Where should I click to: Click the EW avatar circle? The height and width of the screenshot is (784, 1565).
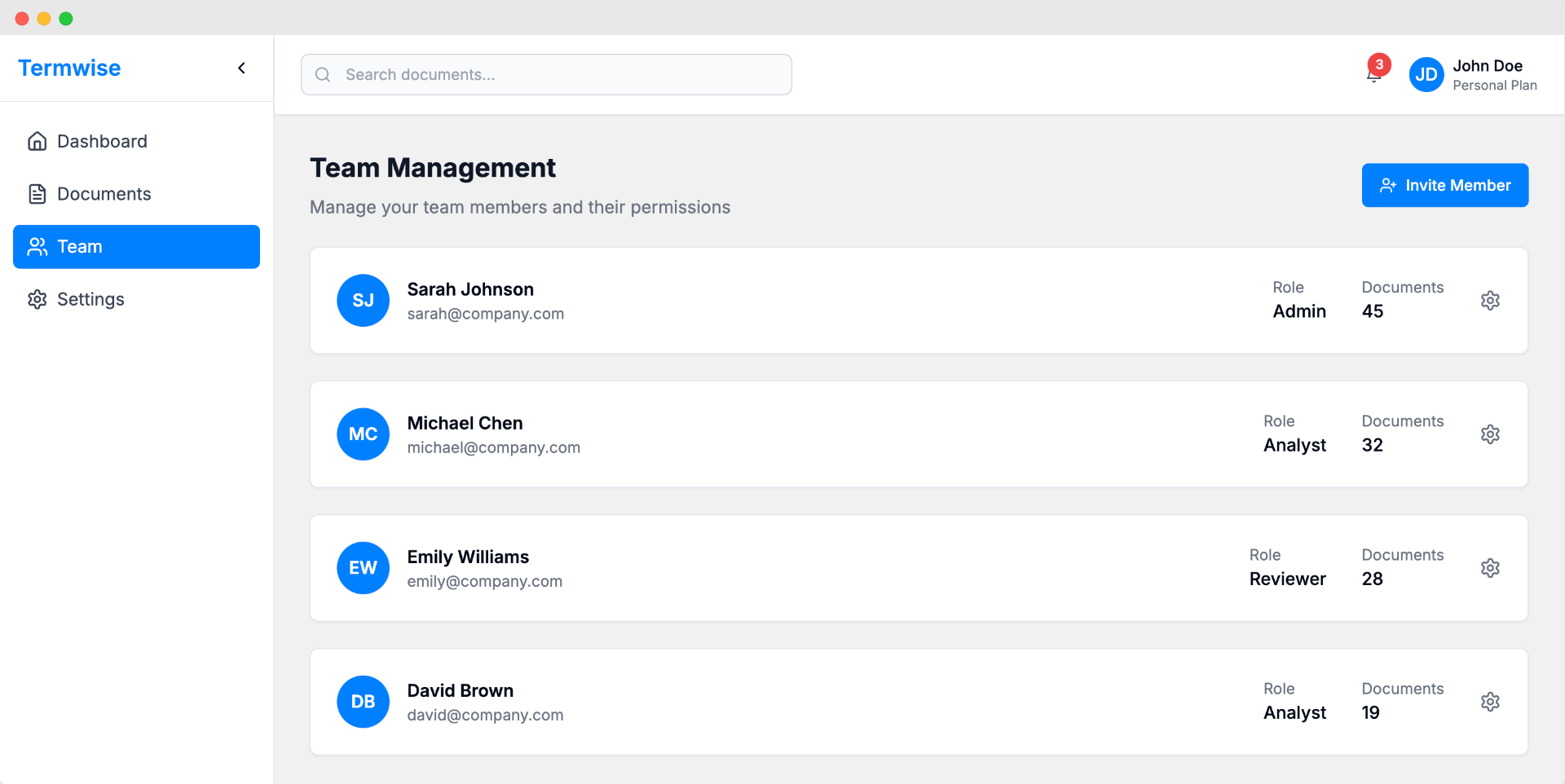(363, 567)
